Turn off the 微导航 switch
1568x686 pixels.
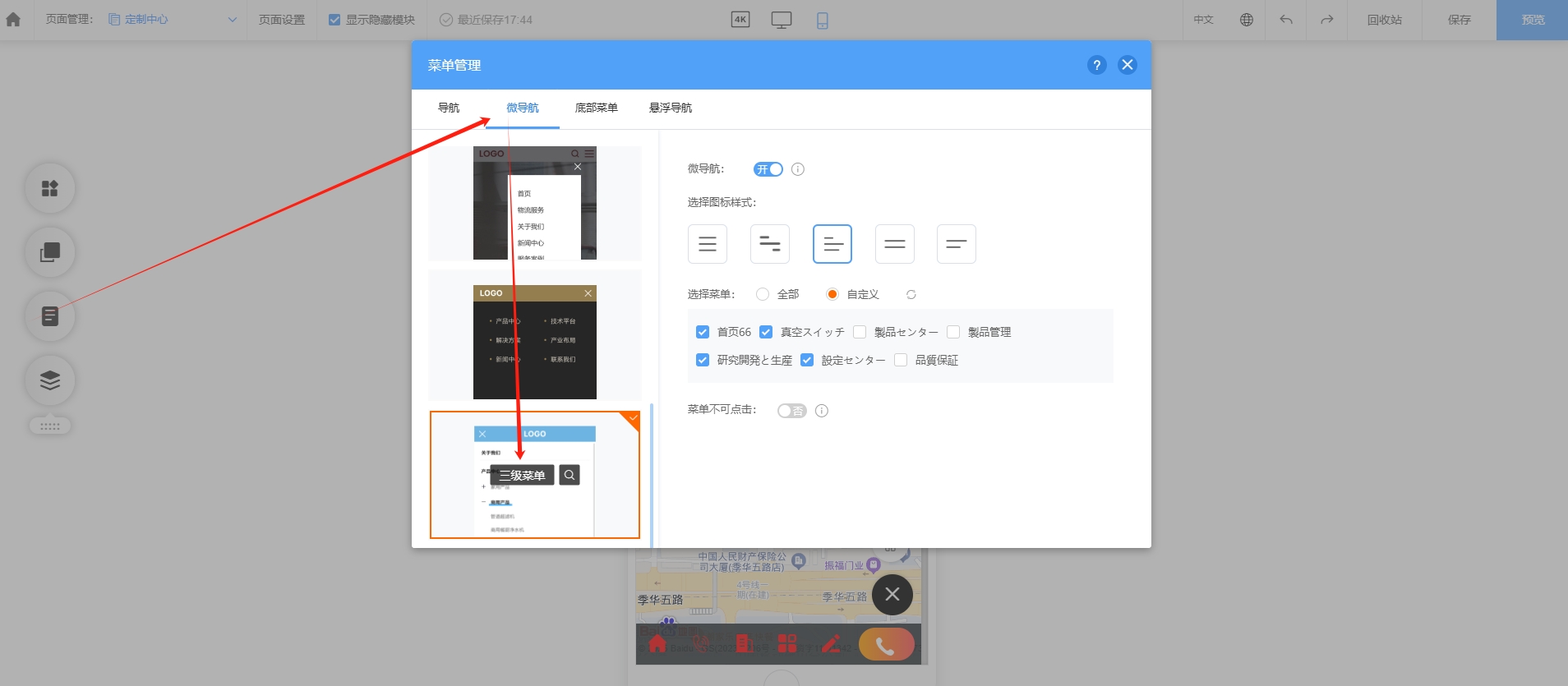pos(768,169)
